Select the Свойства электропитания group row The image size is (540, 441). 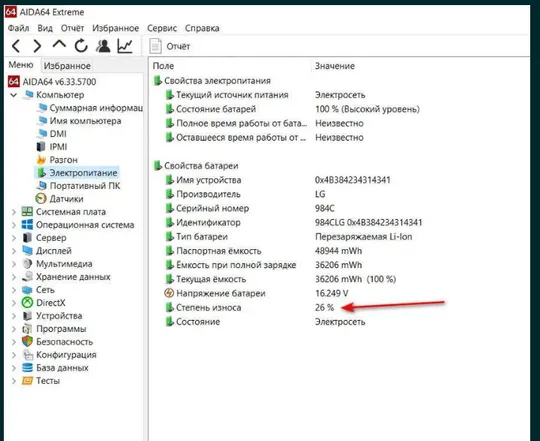click(212, 81)
